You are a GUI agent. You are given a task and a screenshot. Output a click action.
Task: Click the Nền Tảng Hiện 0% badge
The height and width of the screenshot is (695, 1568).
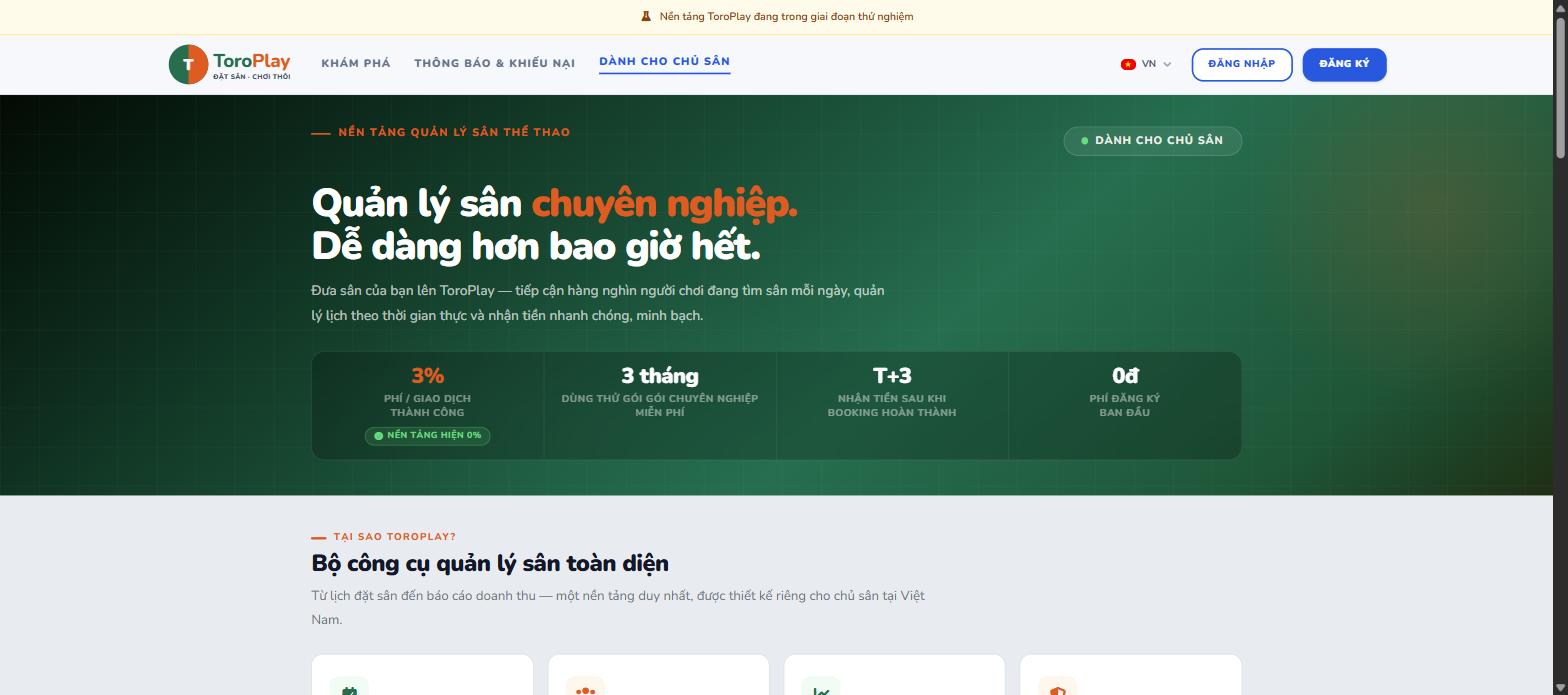tap(427, 435)
